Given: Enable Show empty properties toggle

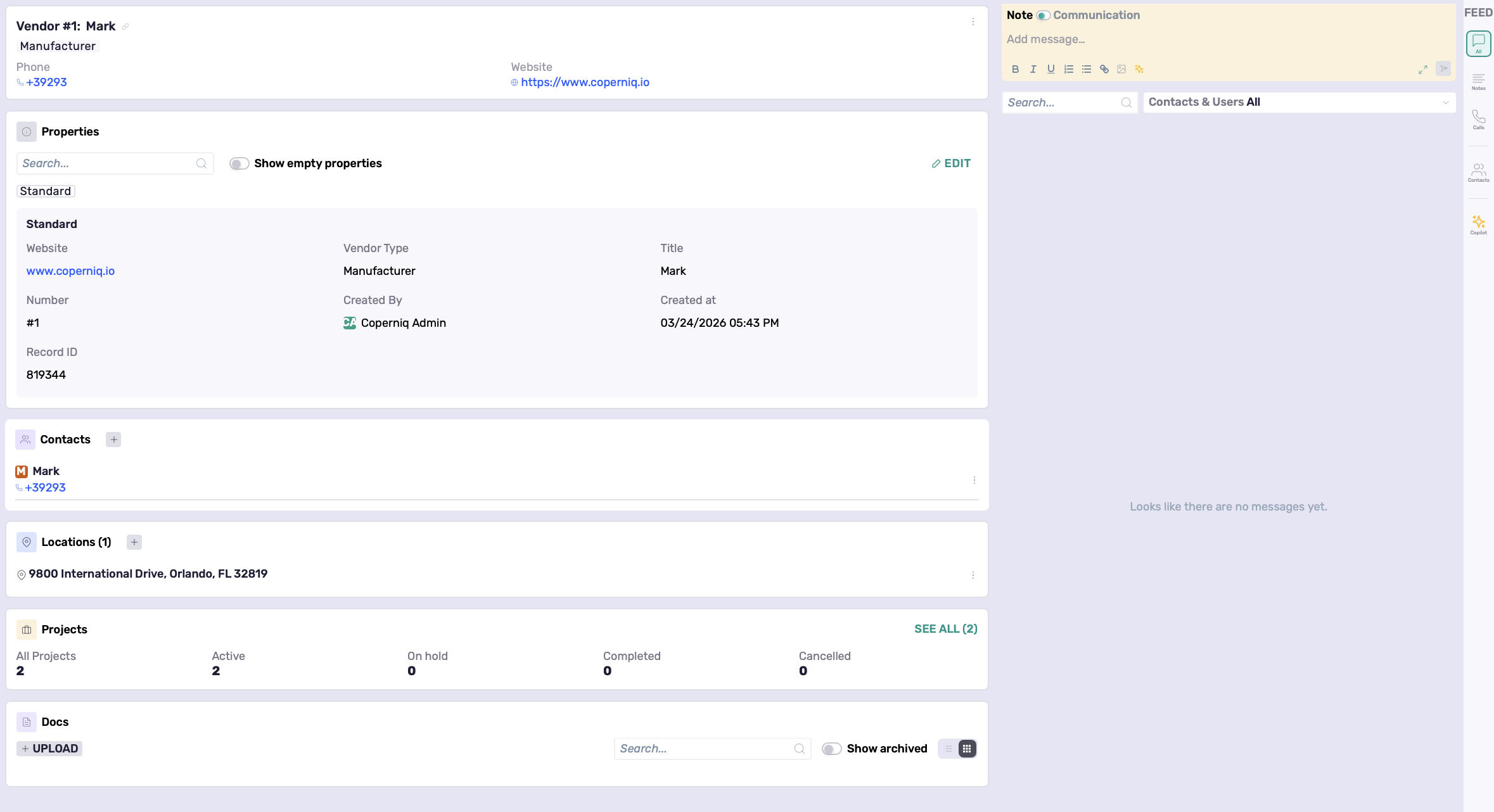Looking at the screenshot, I should tap(239, 163).
